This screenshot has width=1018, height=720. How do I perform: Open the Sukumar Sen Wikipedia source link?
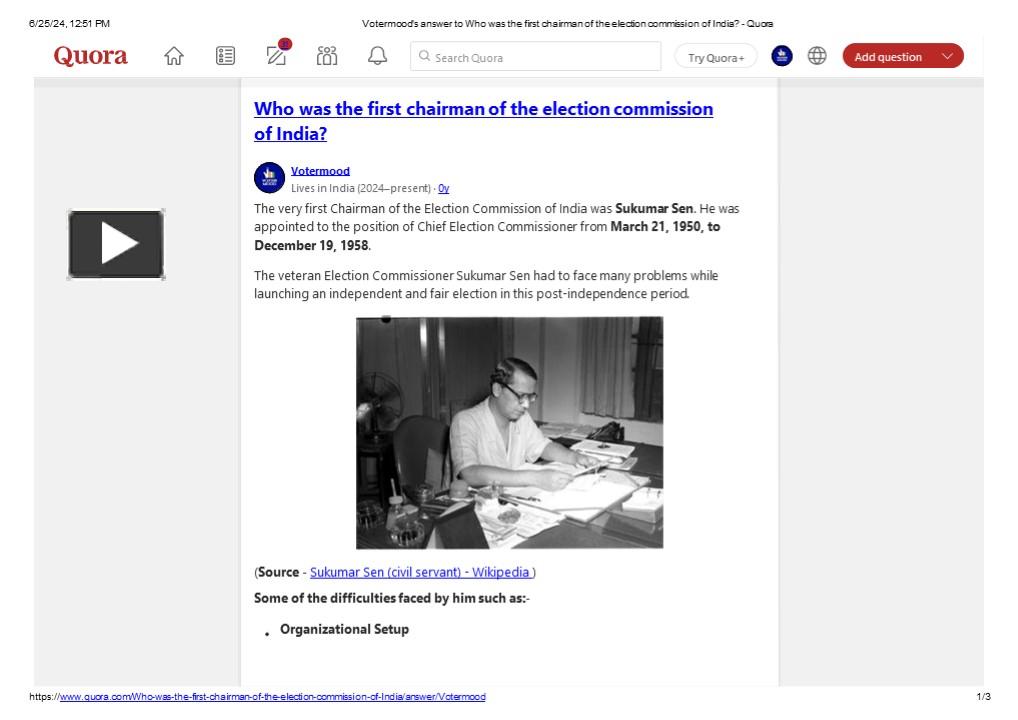pos(421,572)
